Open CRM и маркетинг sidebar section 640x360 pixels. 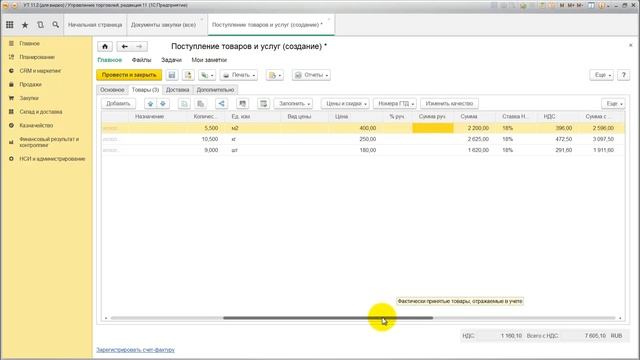(x=40, y=71)
